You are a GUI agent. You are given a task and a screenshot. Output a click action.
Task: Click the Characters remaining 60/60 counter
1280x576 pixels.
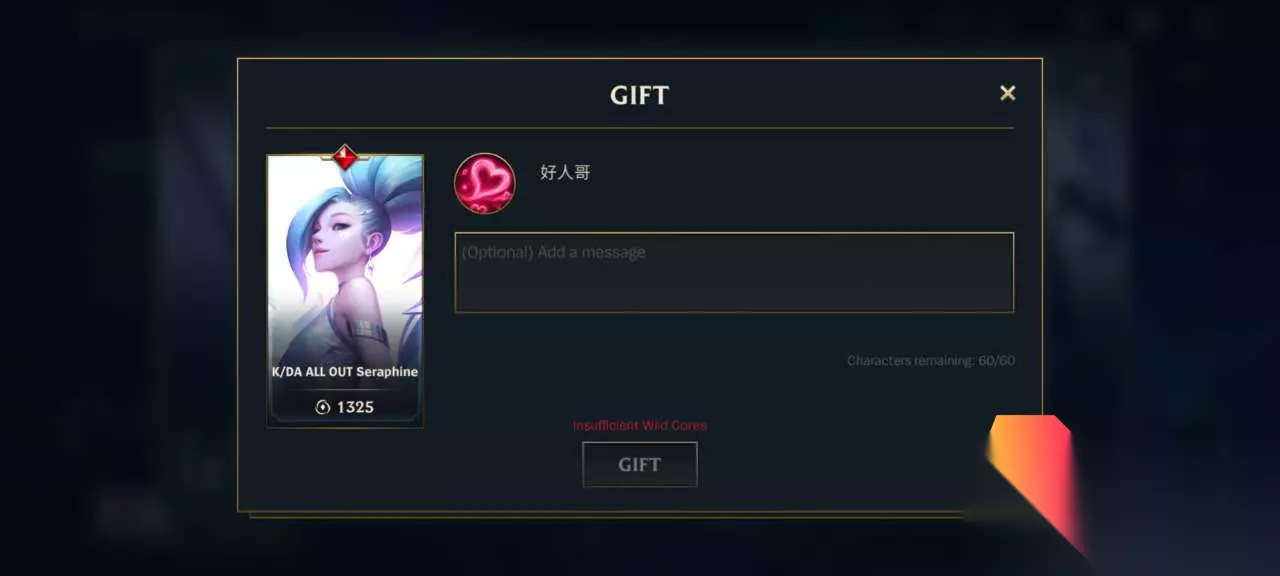tap(930, 360)
